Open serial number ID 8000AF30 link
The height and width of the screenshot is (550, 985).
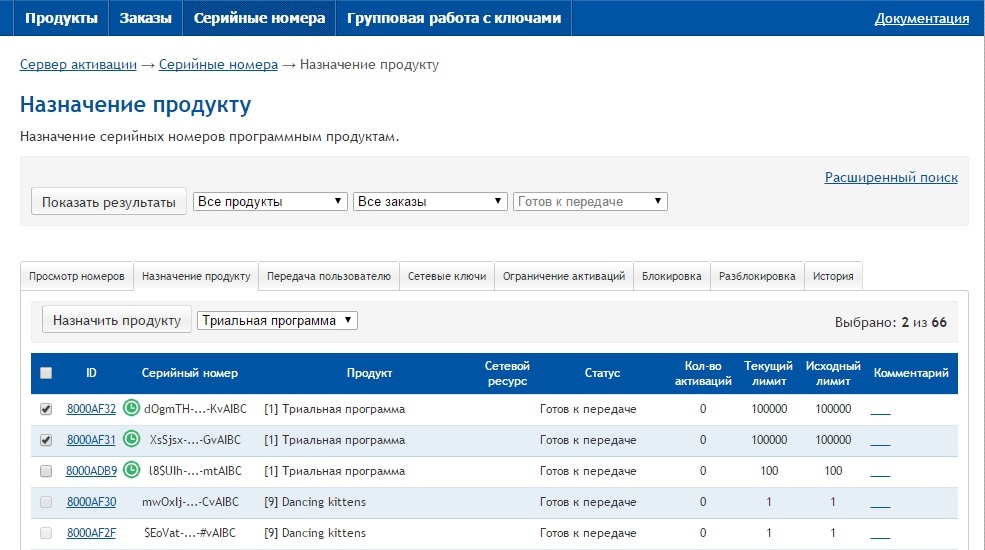91,502
